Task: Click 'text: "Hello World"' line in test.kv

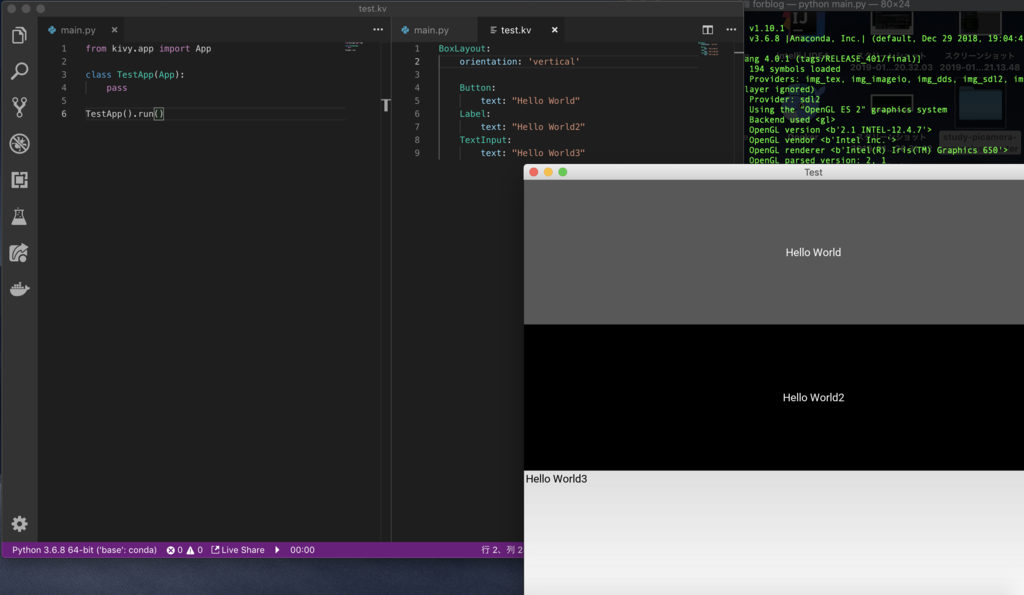Action: point(530,101)
